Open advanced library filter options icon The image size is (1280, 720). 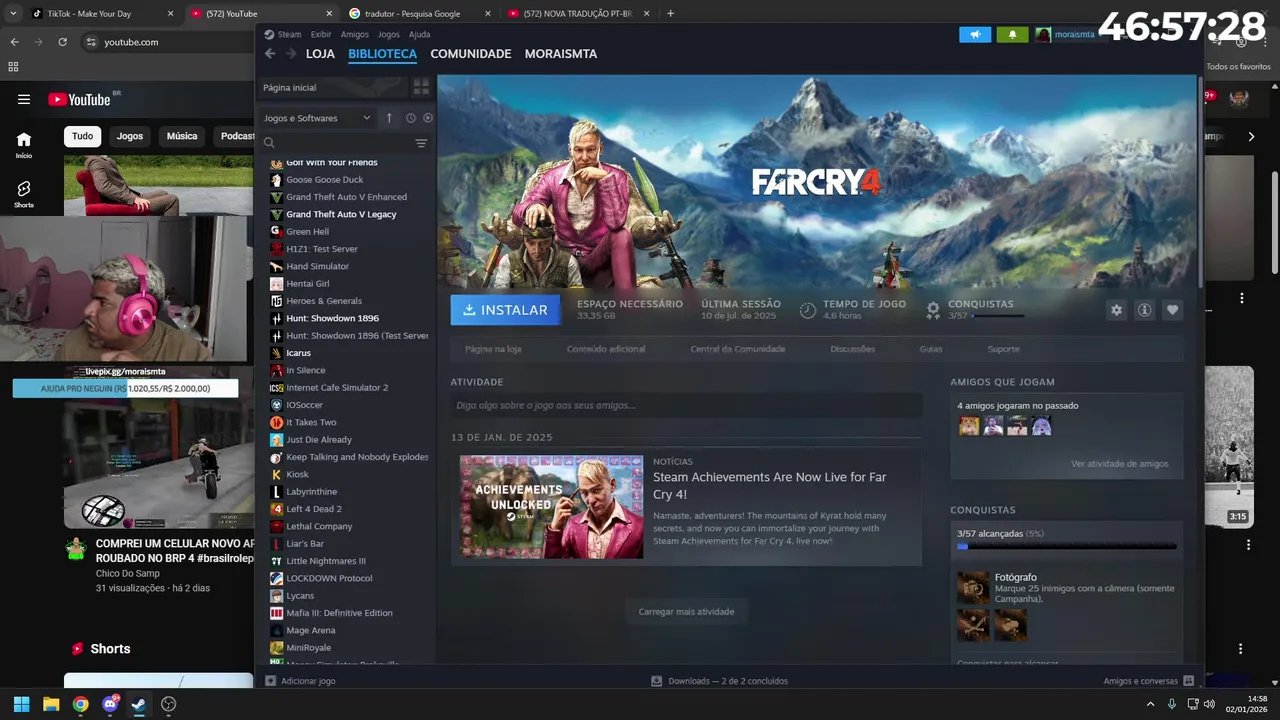coord(421,143)
